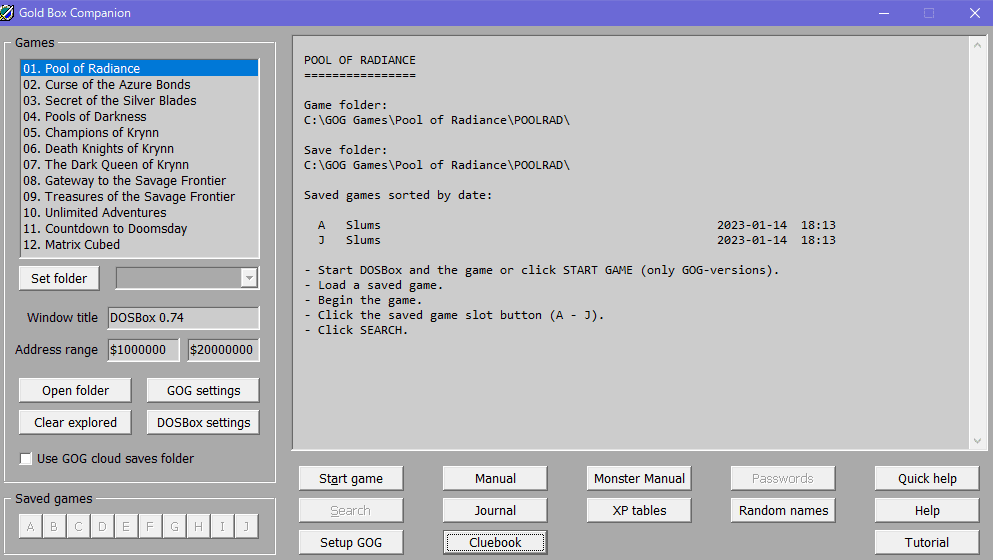Click the Game folder path text
The image size is (993, 560).
pyautogui.click(x=437, y=120)
